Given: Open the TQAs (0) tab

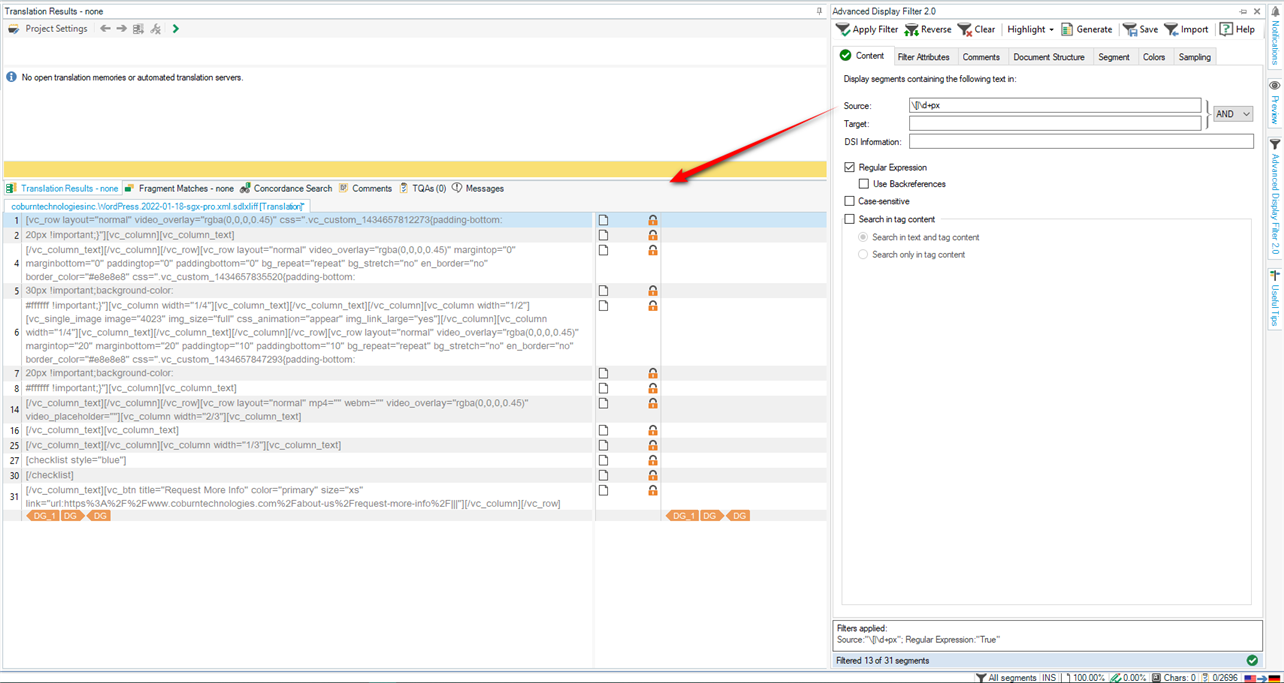Looking at the screenshot, I should click(x=423, y=188).
